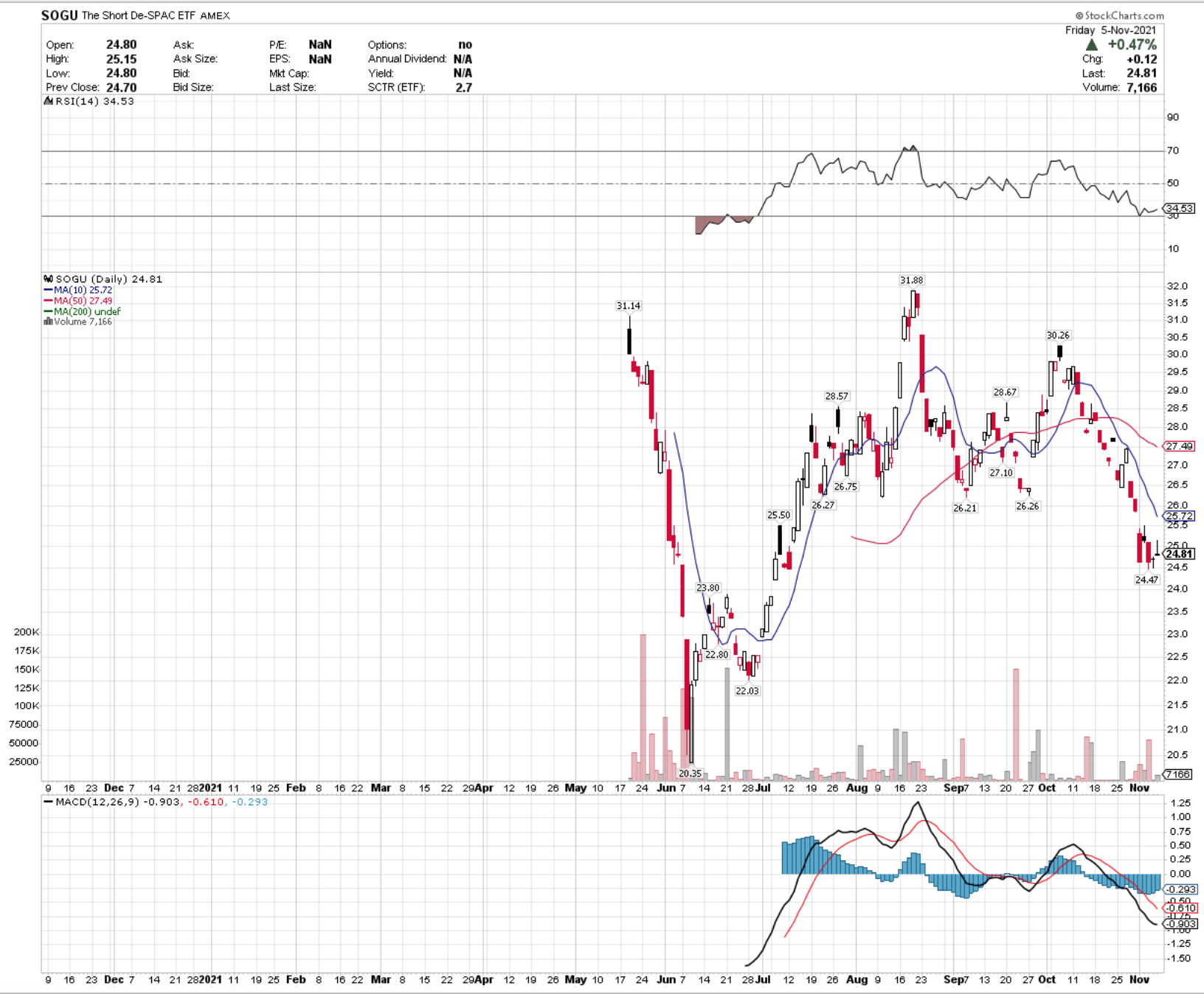The height and width of the screenshot is (994, 1204).
Task: Click the Open 24.80 value
Action: [x=121, y=44]
